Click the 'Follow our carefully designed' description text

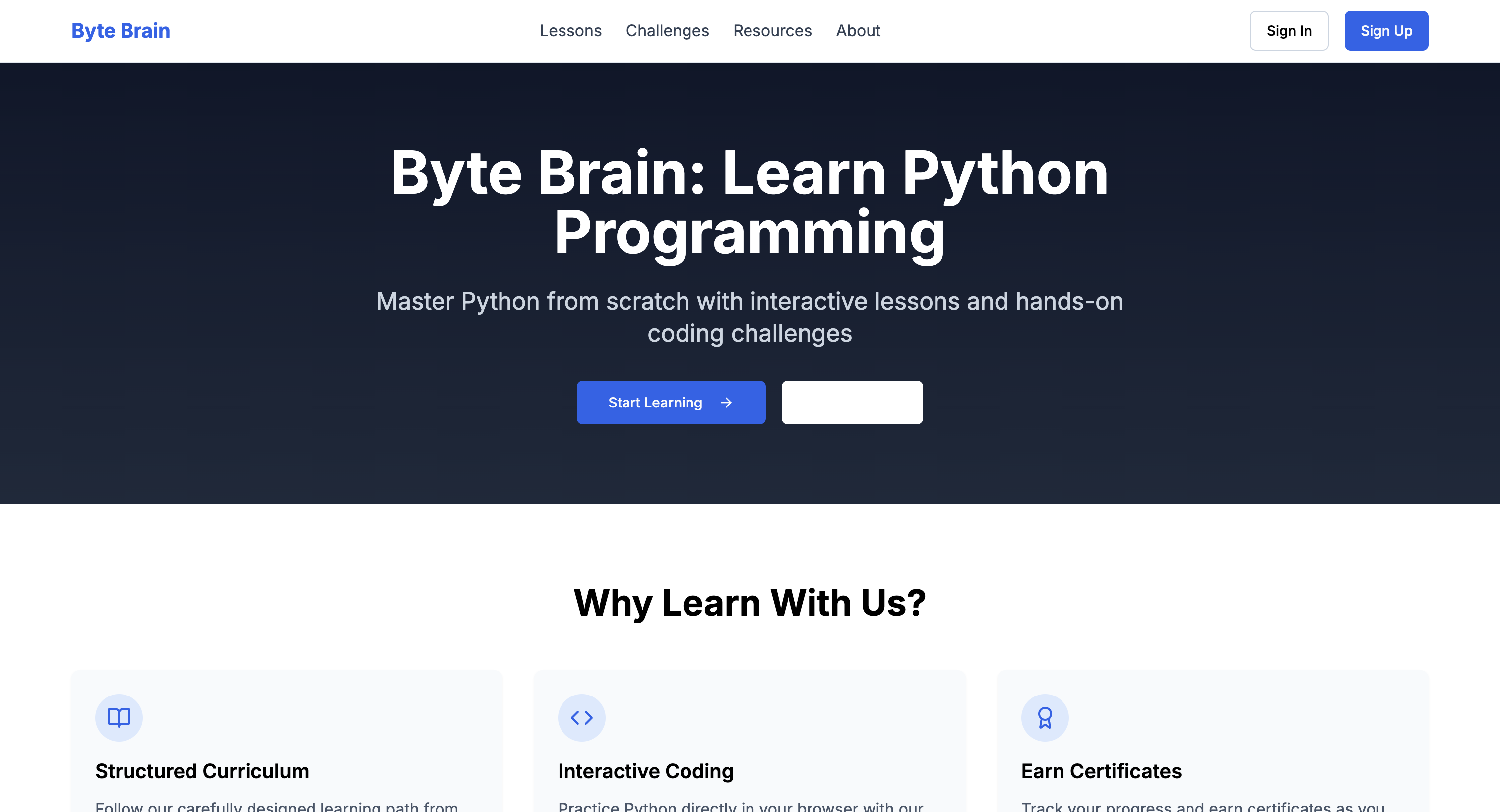[x=277, y=806]
